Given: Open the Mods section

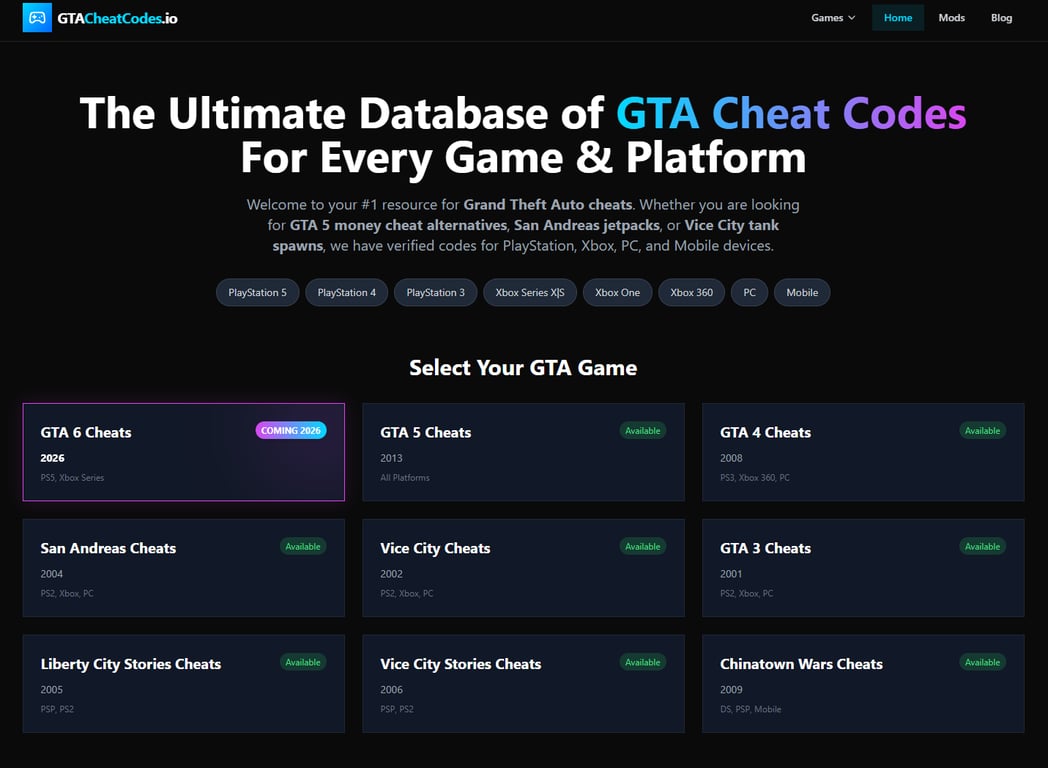Looking at the screenshot, I should (951, 17).
